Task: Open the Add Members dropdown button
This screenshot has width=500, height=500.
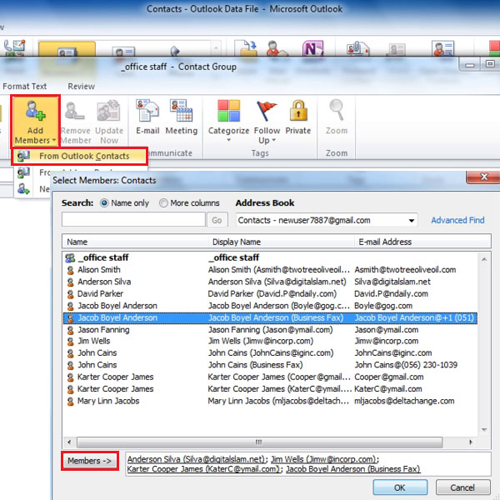Action: (x=35, y=121)
